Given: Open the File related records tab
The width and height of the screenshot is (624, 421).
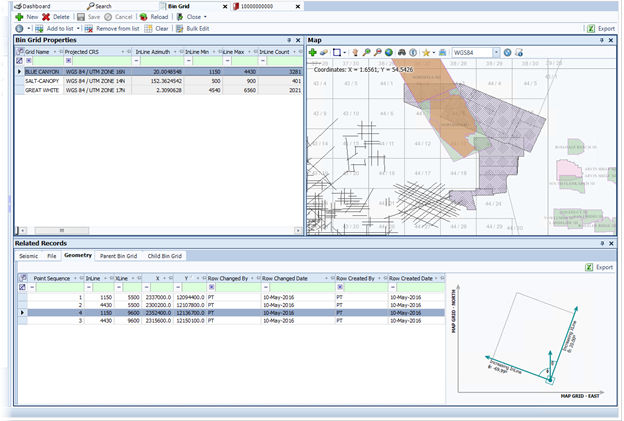Looking at the screenshot, I should [x=52, y=256].
